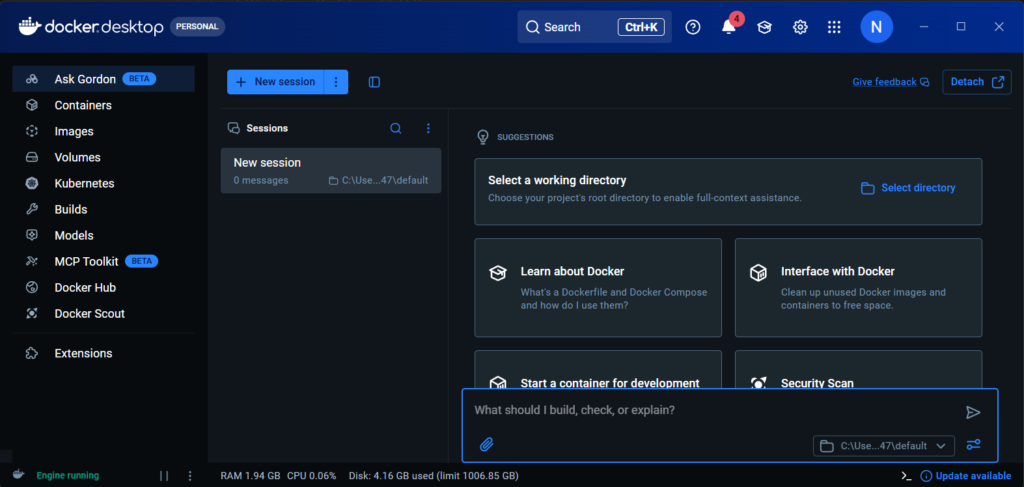Open the help question mark icon

(x=693, y=28)
